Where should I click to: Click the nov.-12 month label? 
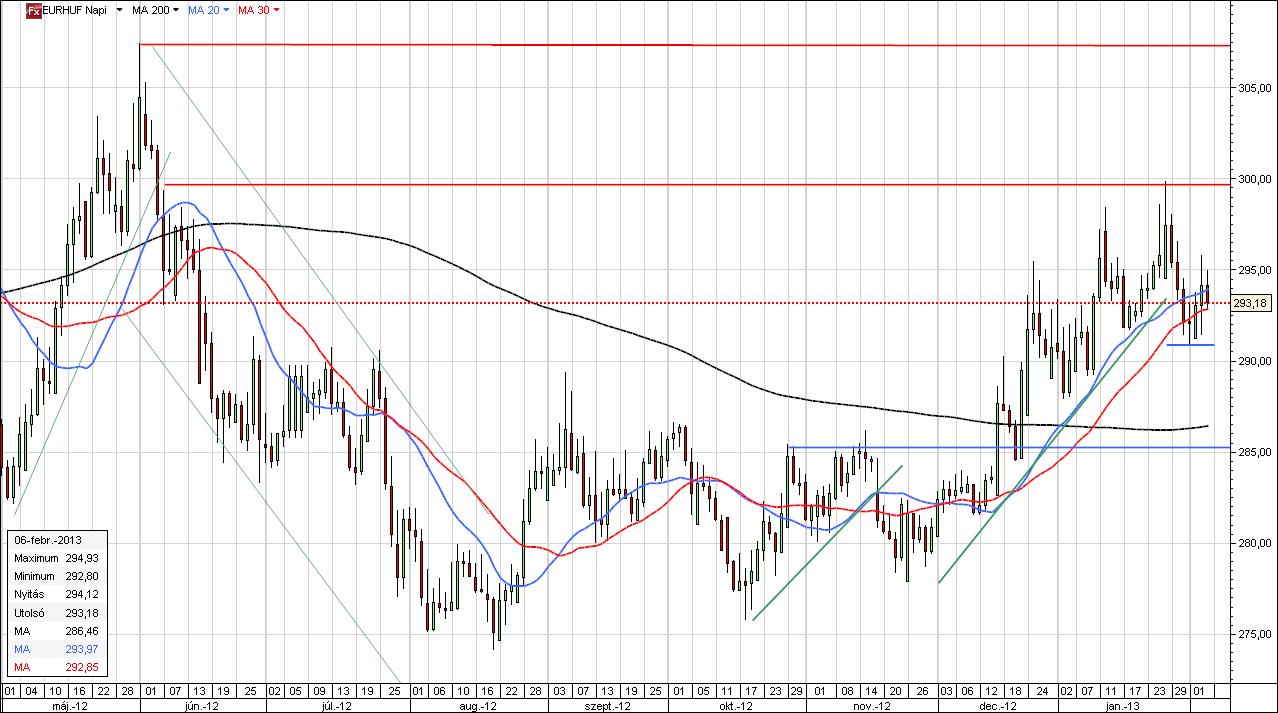pos(873,705)
